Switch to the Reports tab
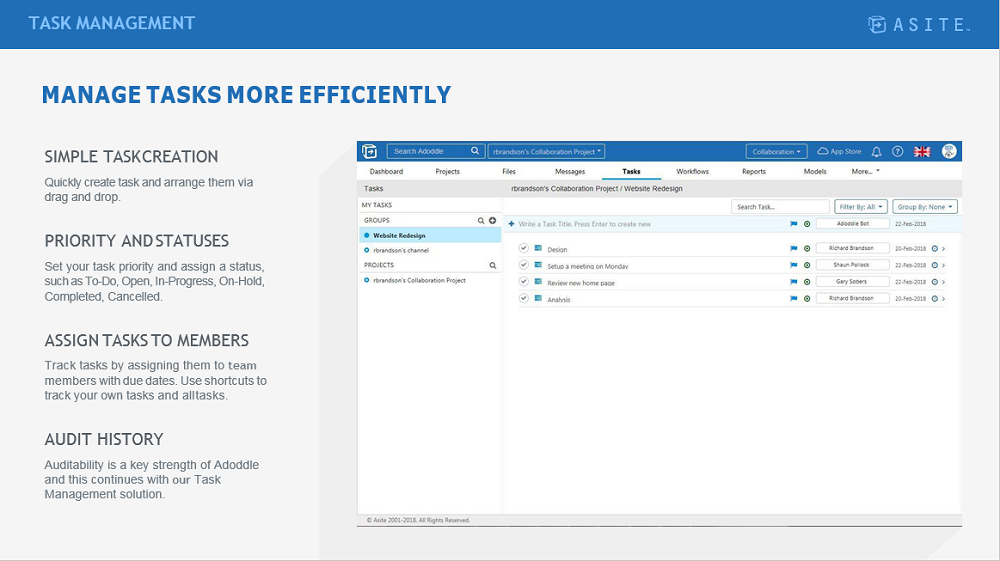Screen dimensions: 1000x561 pos(753,171)
